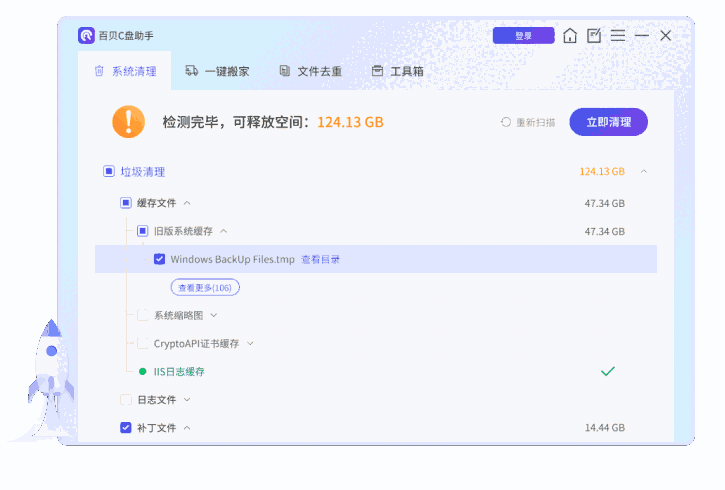
Task: Start cleaning with 立即清理 button
Action: (608, 122)
